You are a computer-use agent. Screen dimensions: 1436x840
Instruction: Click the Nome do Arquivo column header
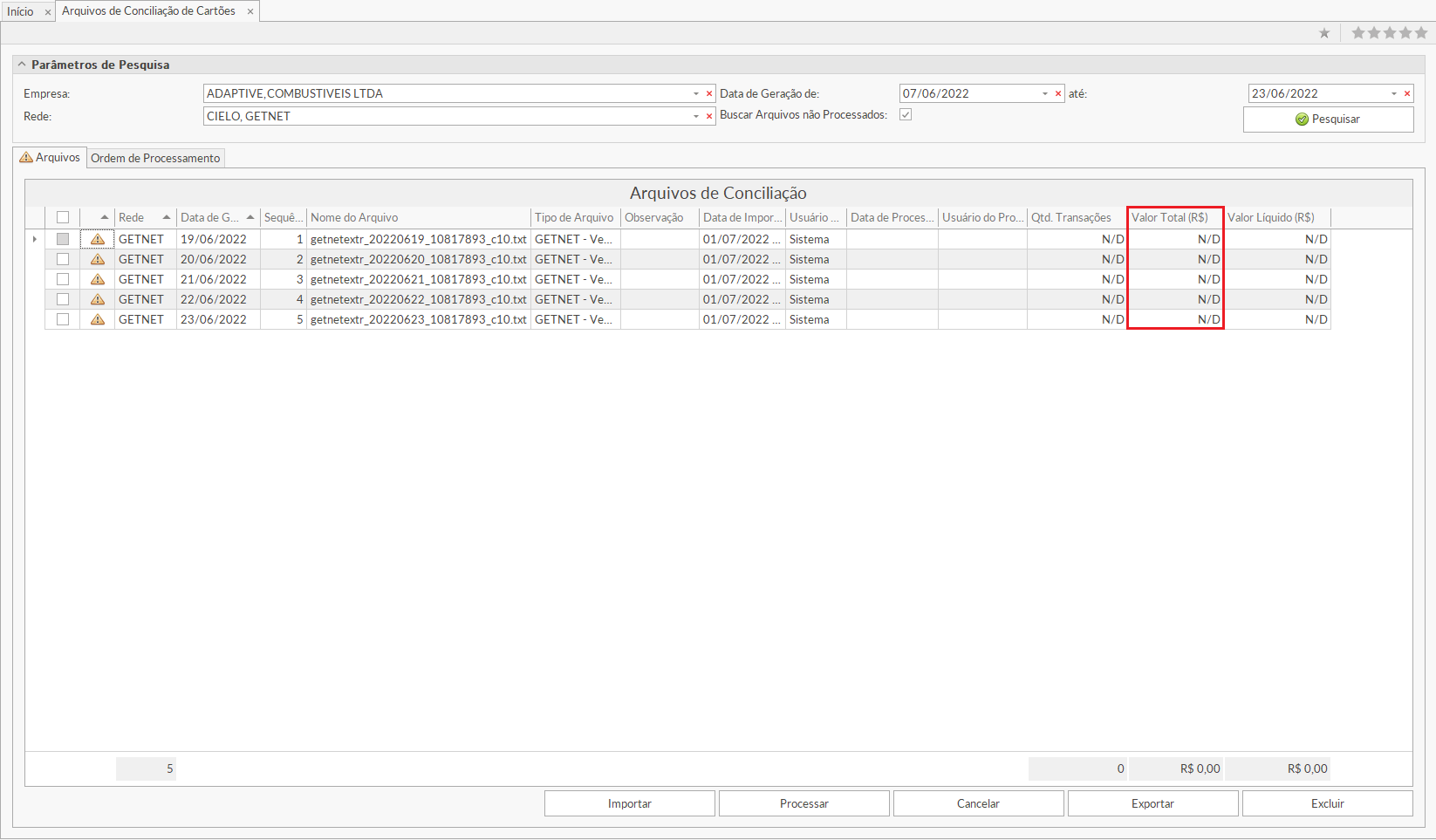(419, 217)
